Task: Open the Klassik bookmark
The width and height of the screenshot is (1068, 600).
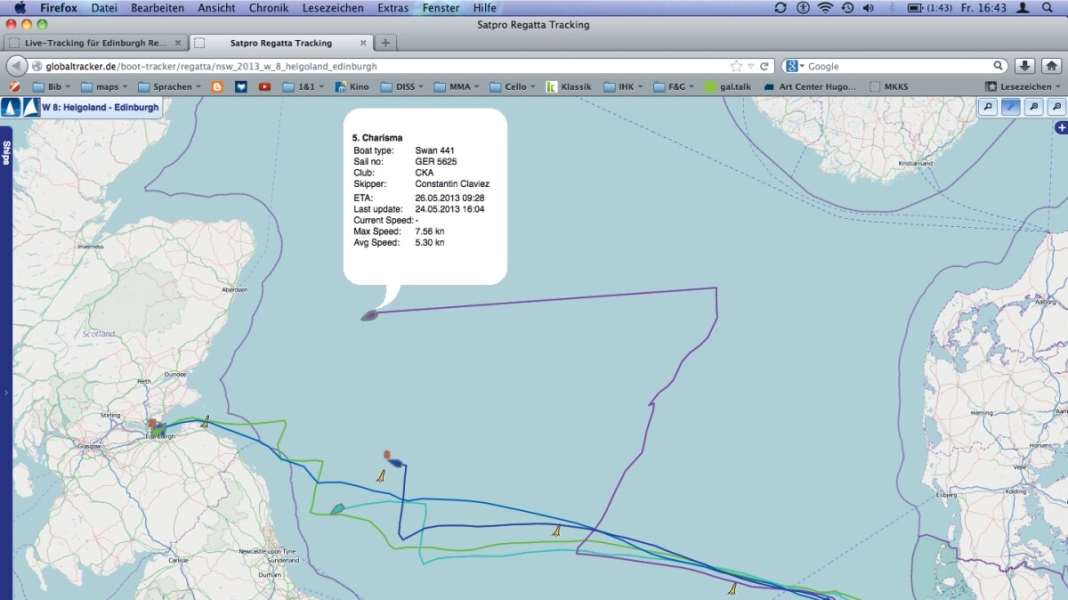Action: pos(569,86)
